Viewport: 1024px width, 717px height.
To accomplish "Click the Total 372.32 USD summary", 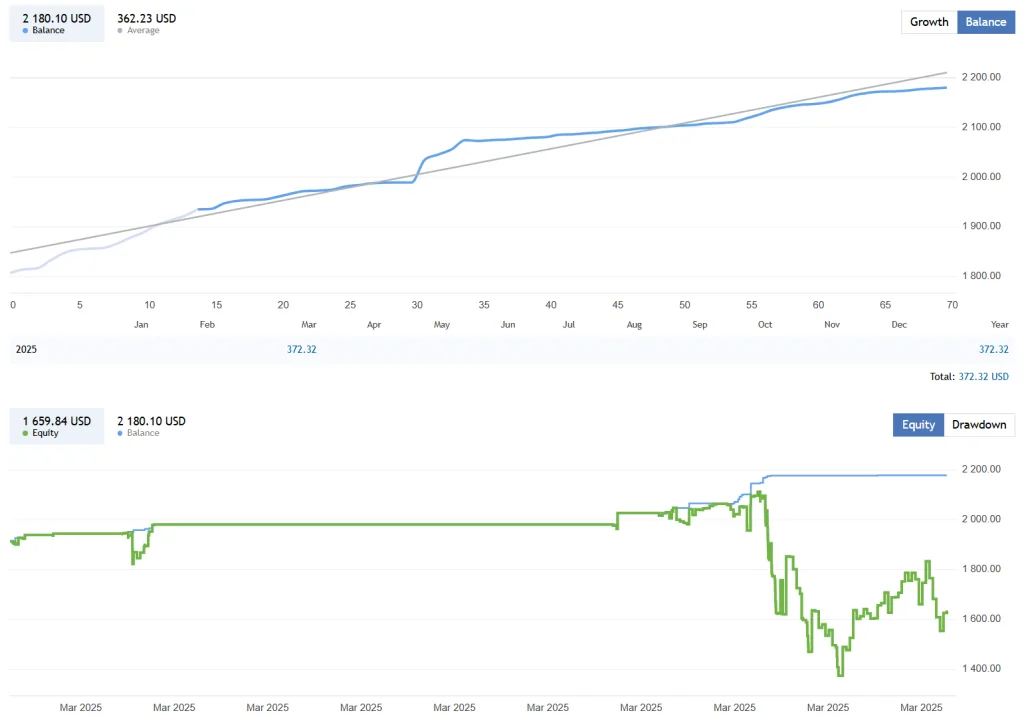I will coord(968,376).
